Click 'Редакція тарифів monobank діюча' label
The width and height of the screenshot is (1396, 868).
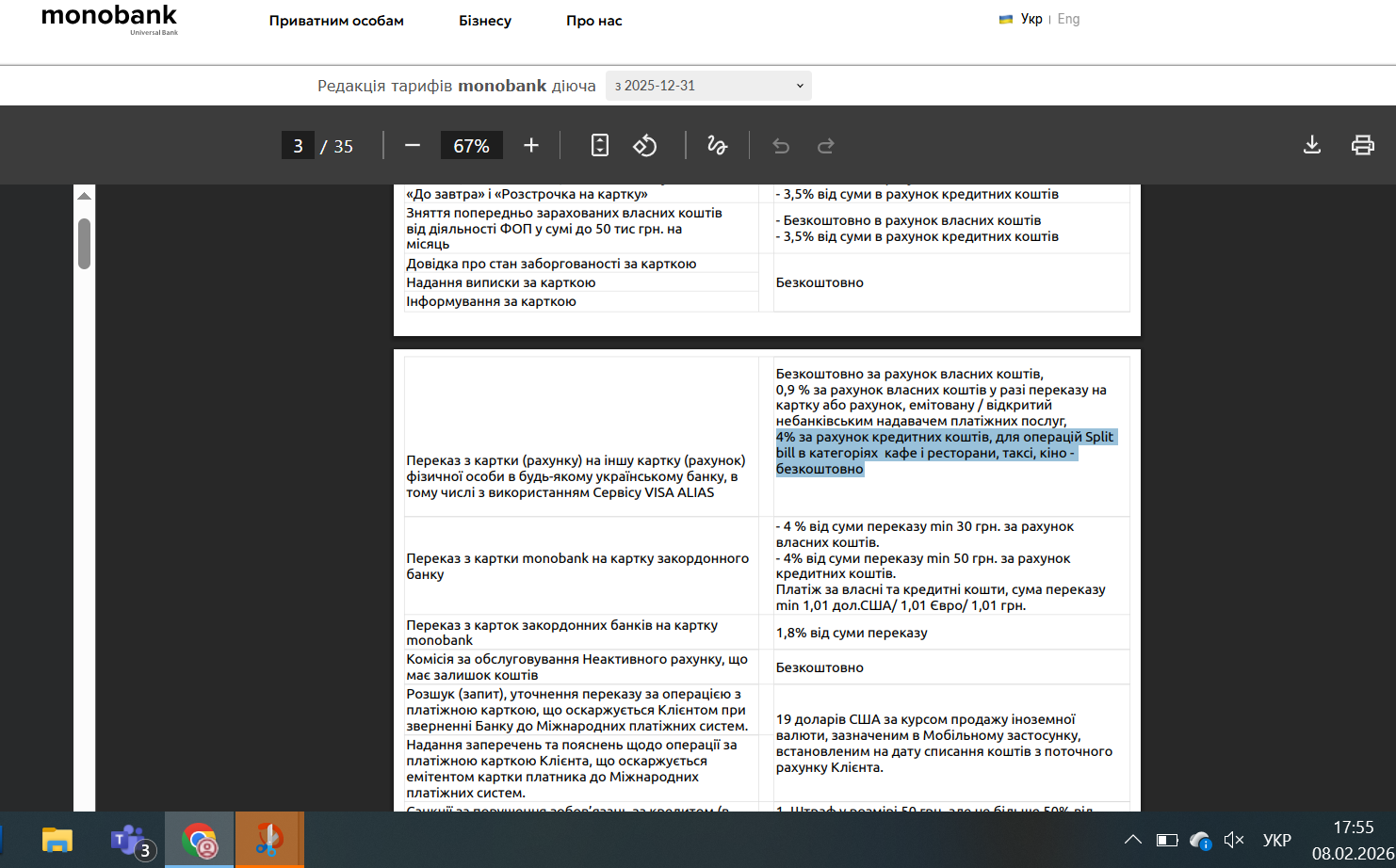point(457,86)
